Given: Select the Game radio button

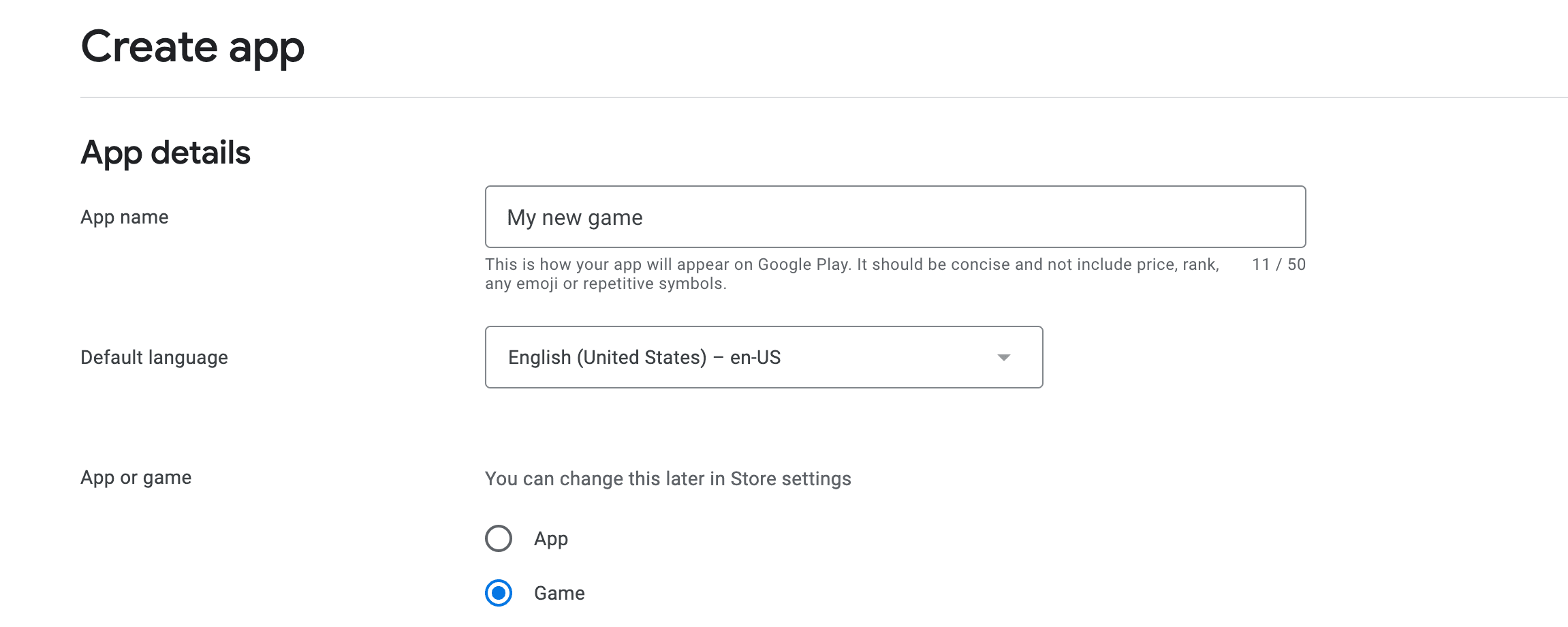Looking at the screenshot, I should pos(499,593).
